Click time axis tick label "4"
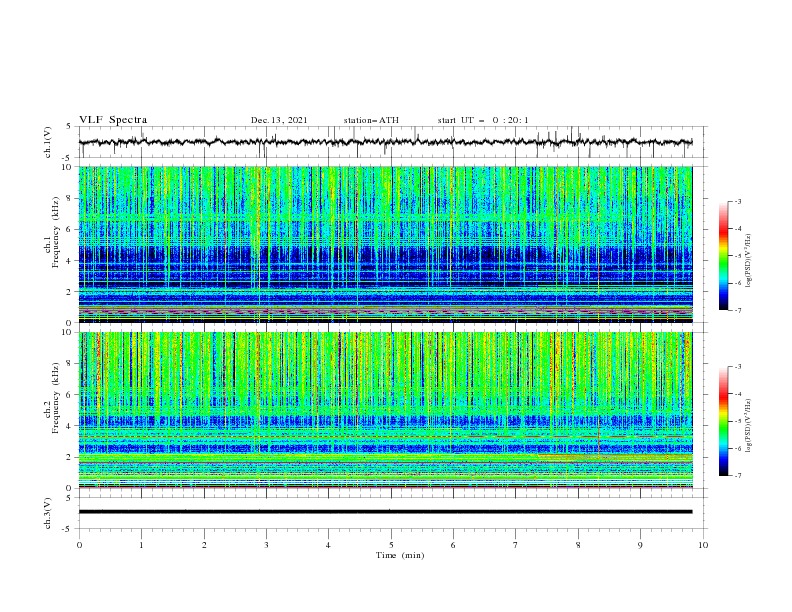 point(328,545)
